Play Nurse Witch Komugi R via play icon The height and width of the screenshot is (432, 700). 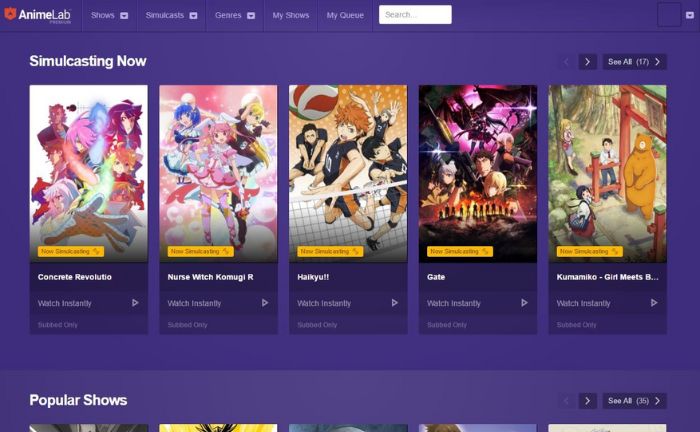point(265,303)
